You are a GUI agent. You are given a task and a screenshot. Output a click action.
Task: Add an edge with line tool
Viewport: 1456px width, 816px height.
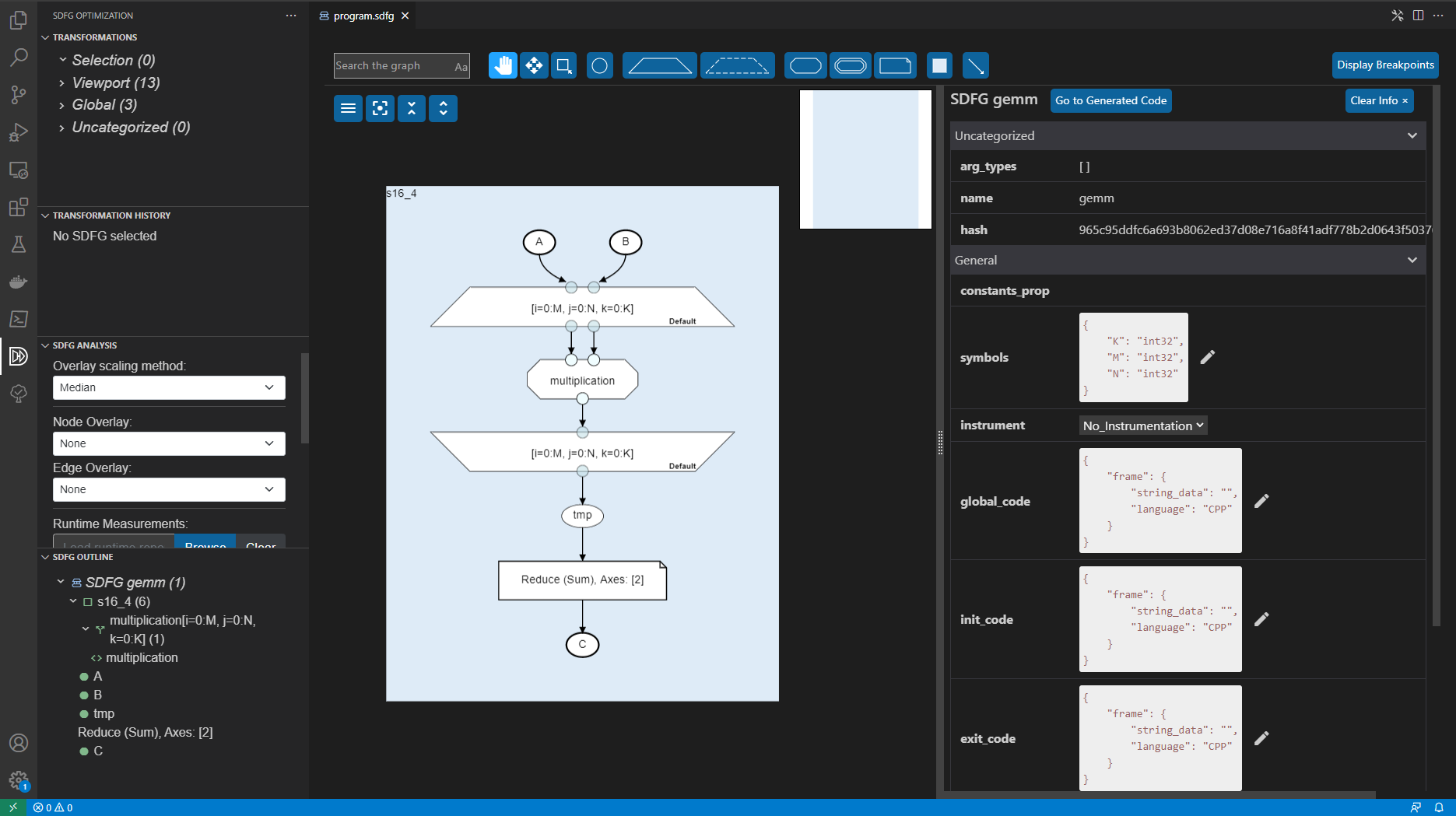click(x=975, y=65)
